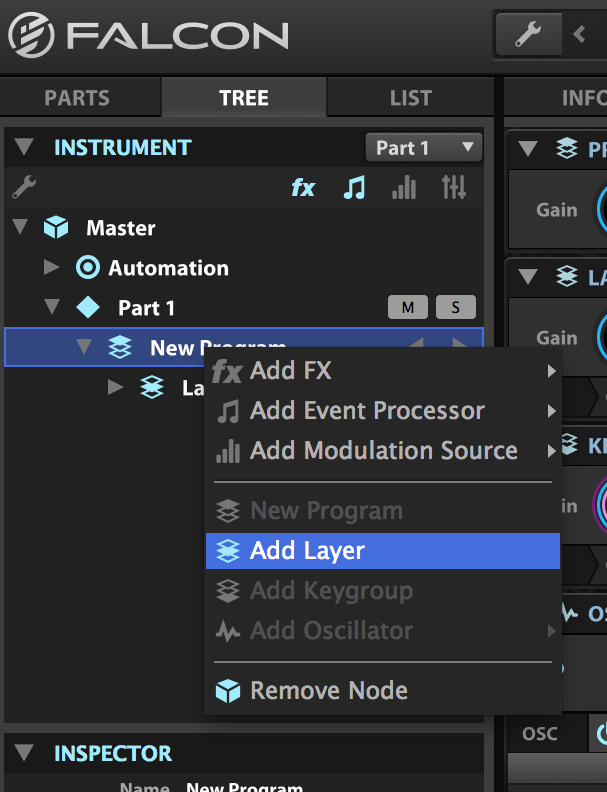Click the Layer node stack icon
The image size is (607, 792).
[152, 387]
